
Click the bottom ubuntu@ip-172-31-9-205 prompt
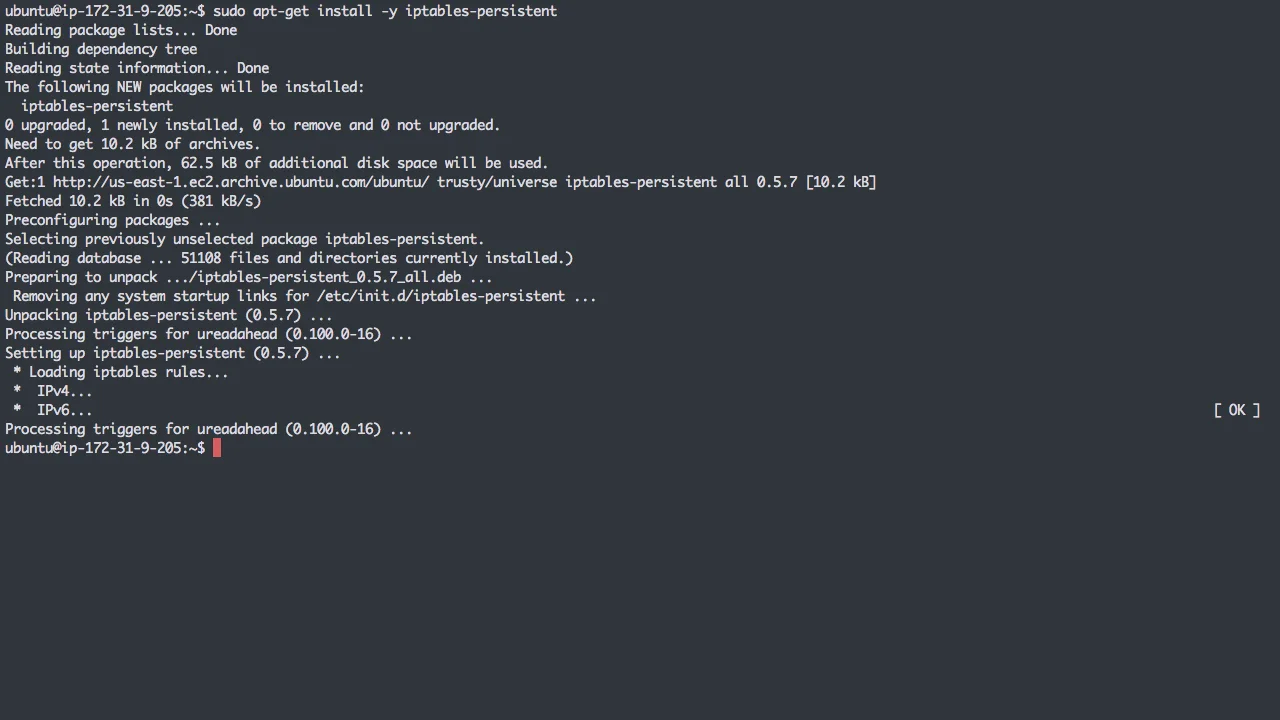105,448
